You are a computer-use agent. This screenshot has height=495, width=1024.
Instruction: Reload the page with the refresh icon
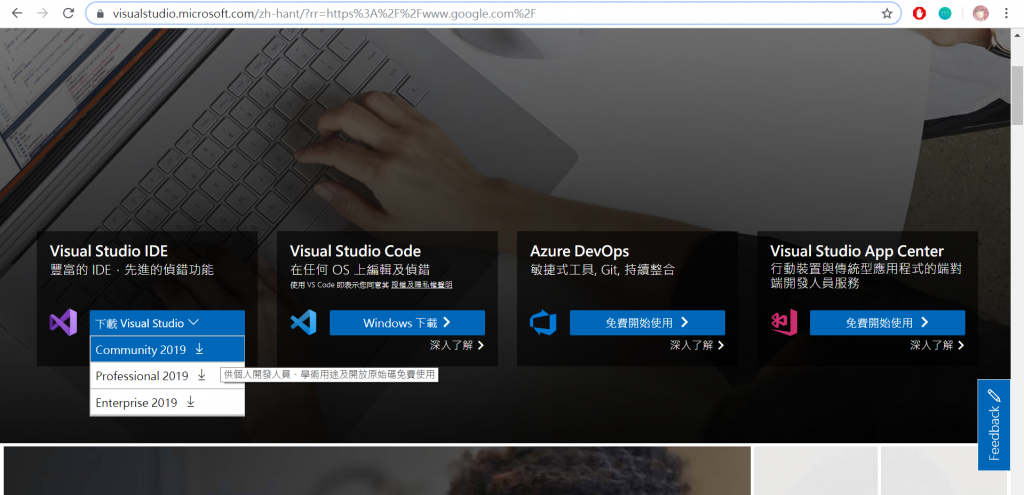(x=69, y=13)
